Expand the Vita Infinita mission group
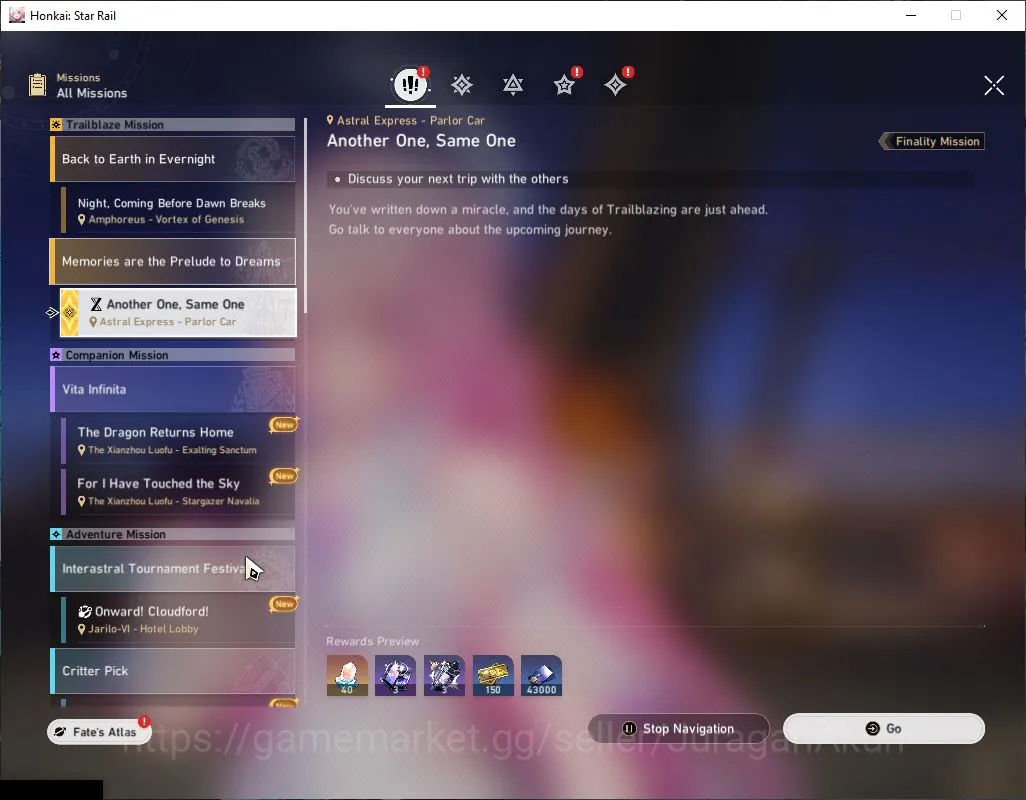This screenshot has height=800, width=1026. click(x=173, y=389)
